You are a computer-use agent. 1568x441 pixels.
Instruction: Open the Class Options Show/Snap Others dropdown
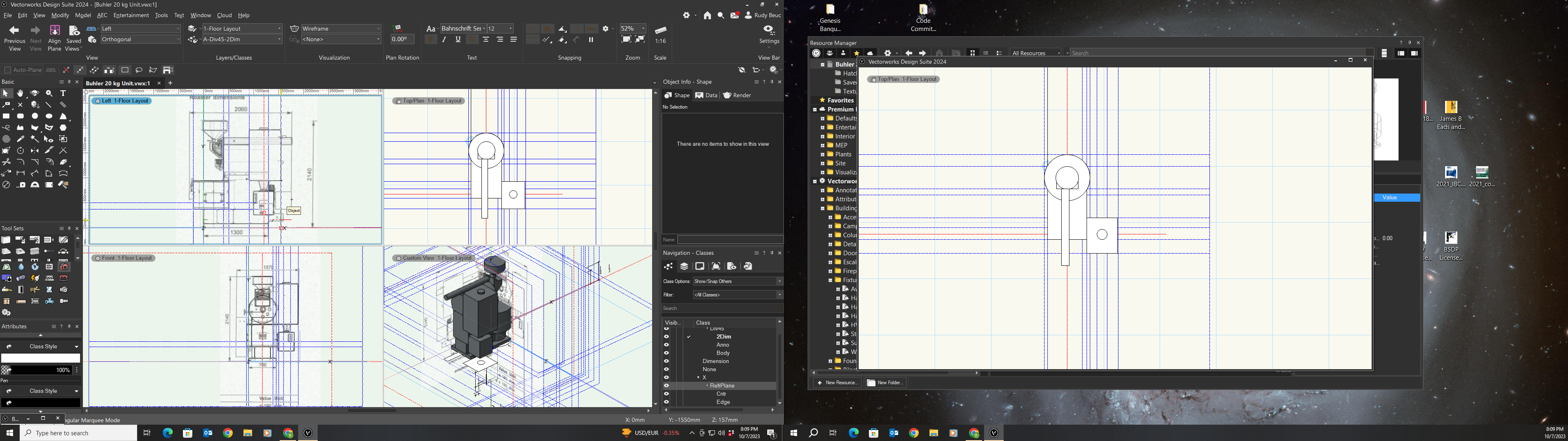coord(737,281)
